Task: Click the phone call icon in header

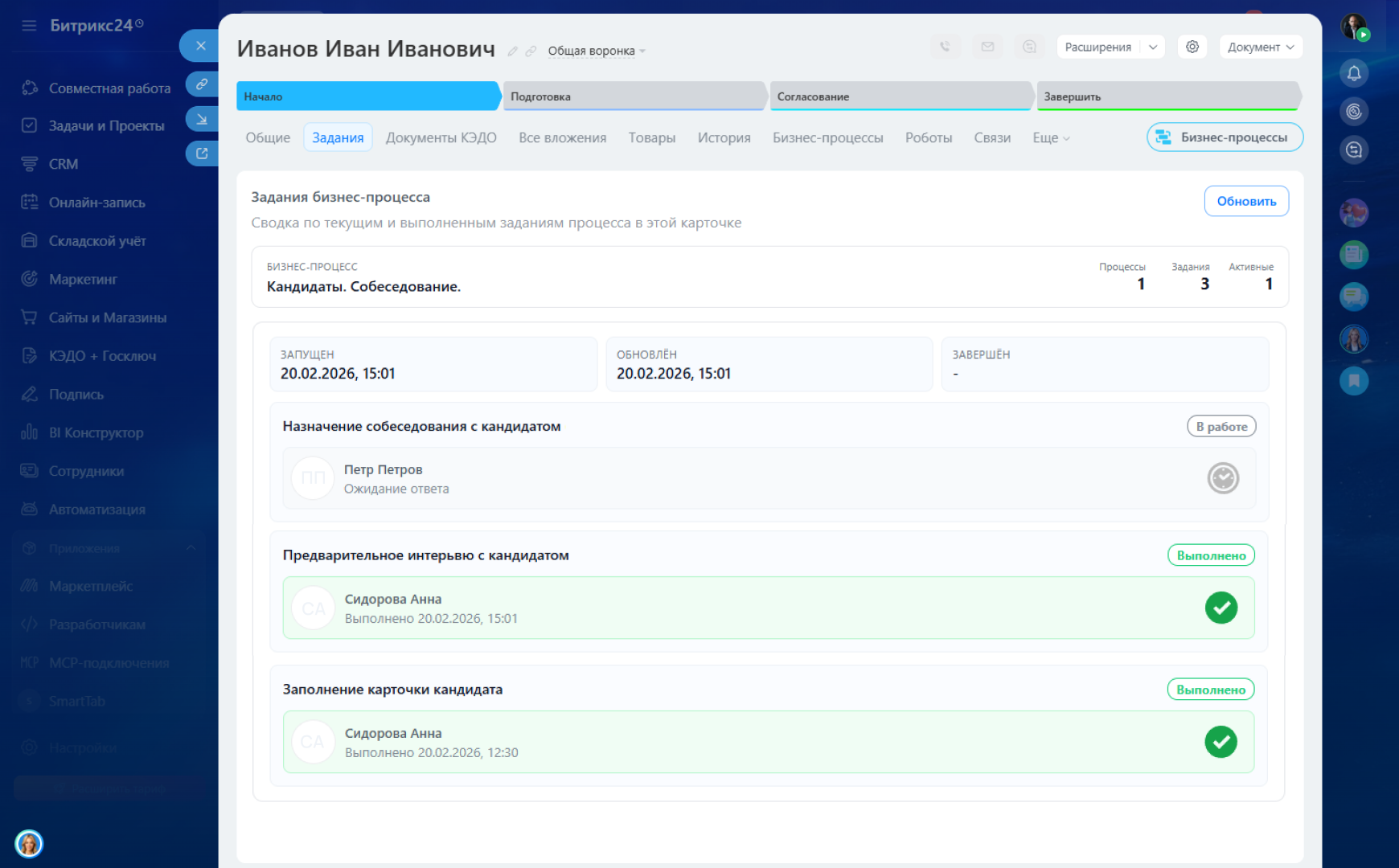Action: click(x=945, y=47)
